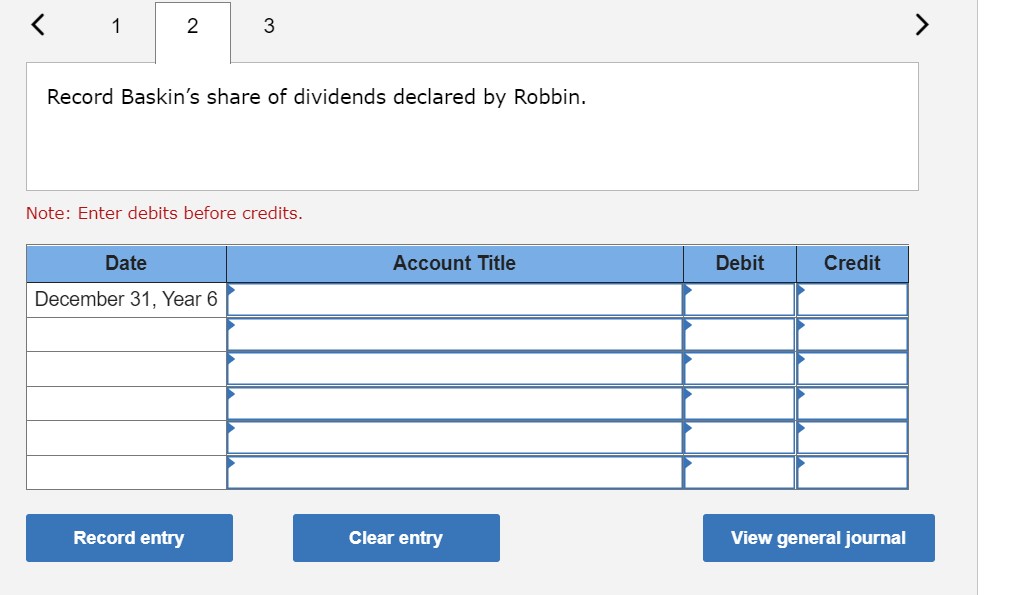Click Credit field in third row
This screenshot has width=1027, height=595.
coord(852,369)
